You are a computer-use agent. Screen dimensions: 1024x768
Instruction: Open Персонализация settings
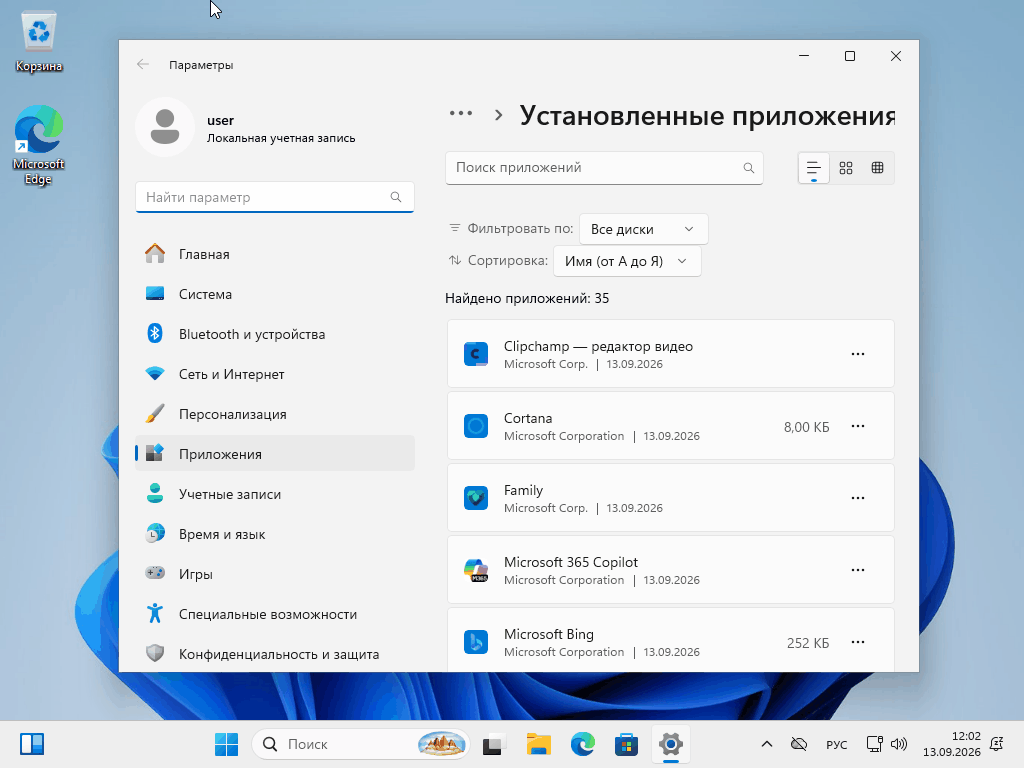tap(274, 414)
